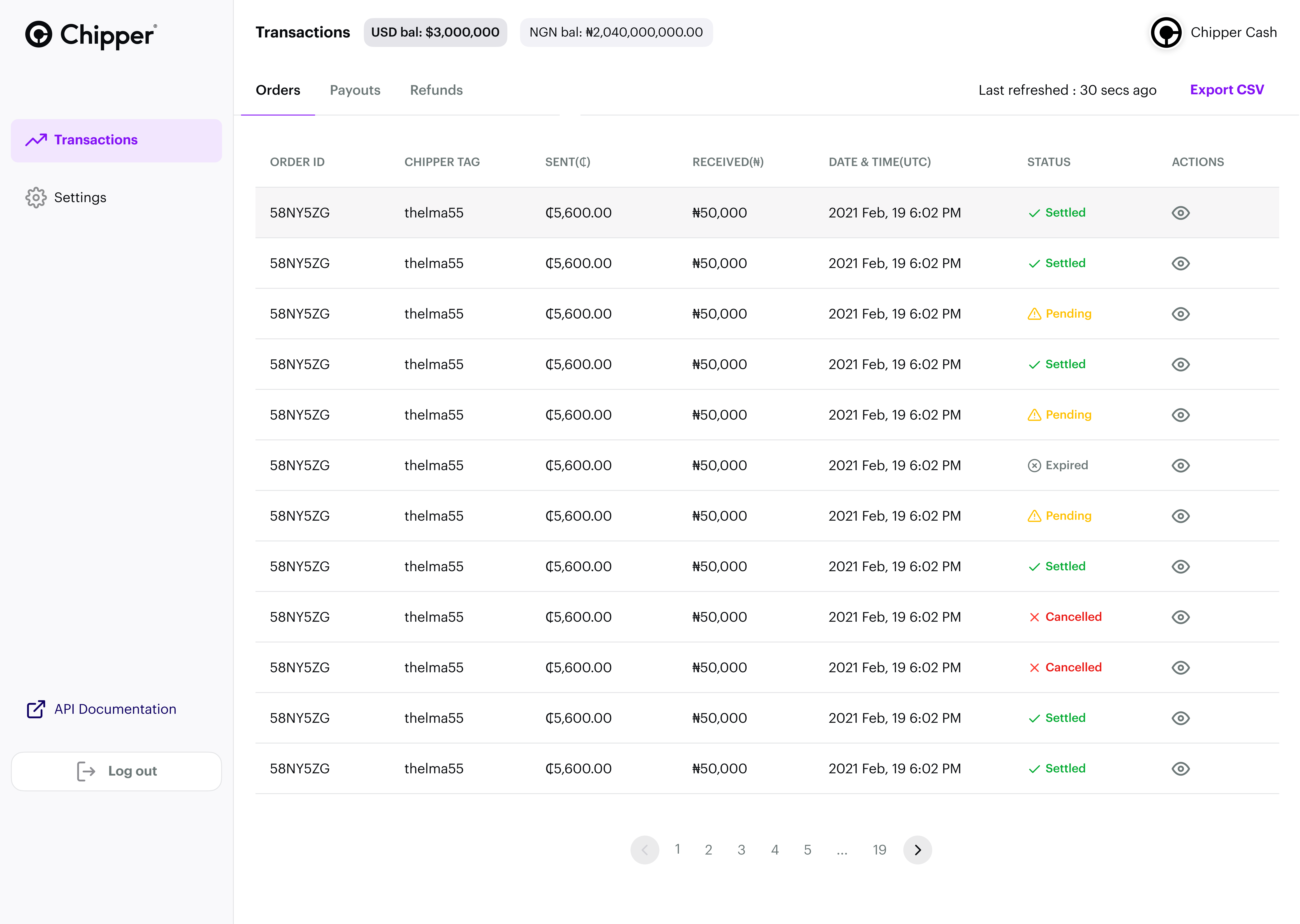Click the API Documentation external link icon
The width and height of the screenshot is (1300, 924).
click(x=36, y=709)
